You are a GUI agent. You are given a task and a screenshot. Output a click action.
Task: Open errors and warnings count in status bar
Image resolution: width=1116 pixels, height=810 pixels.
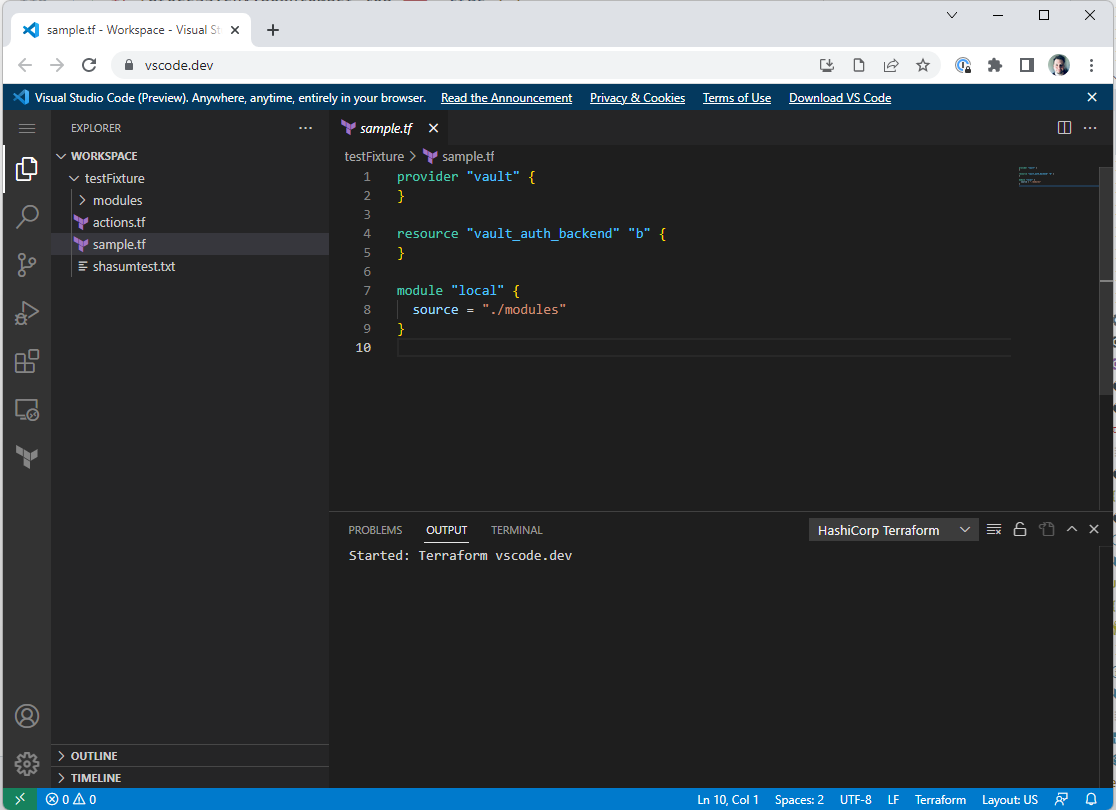pos(71,799)
